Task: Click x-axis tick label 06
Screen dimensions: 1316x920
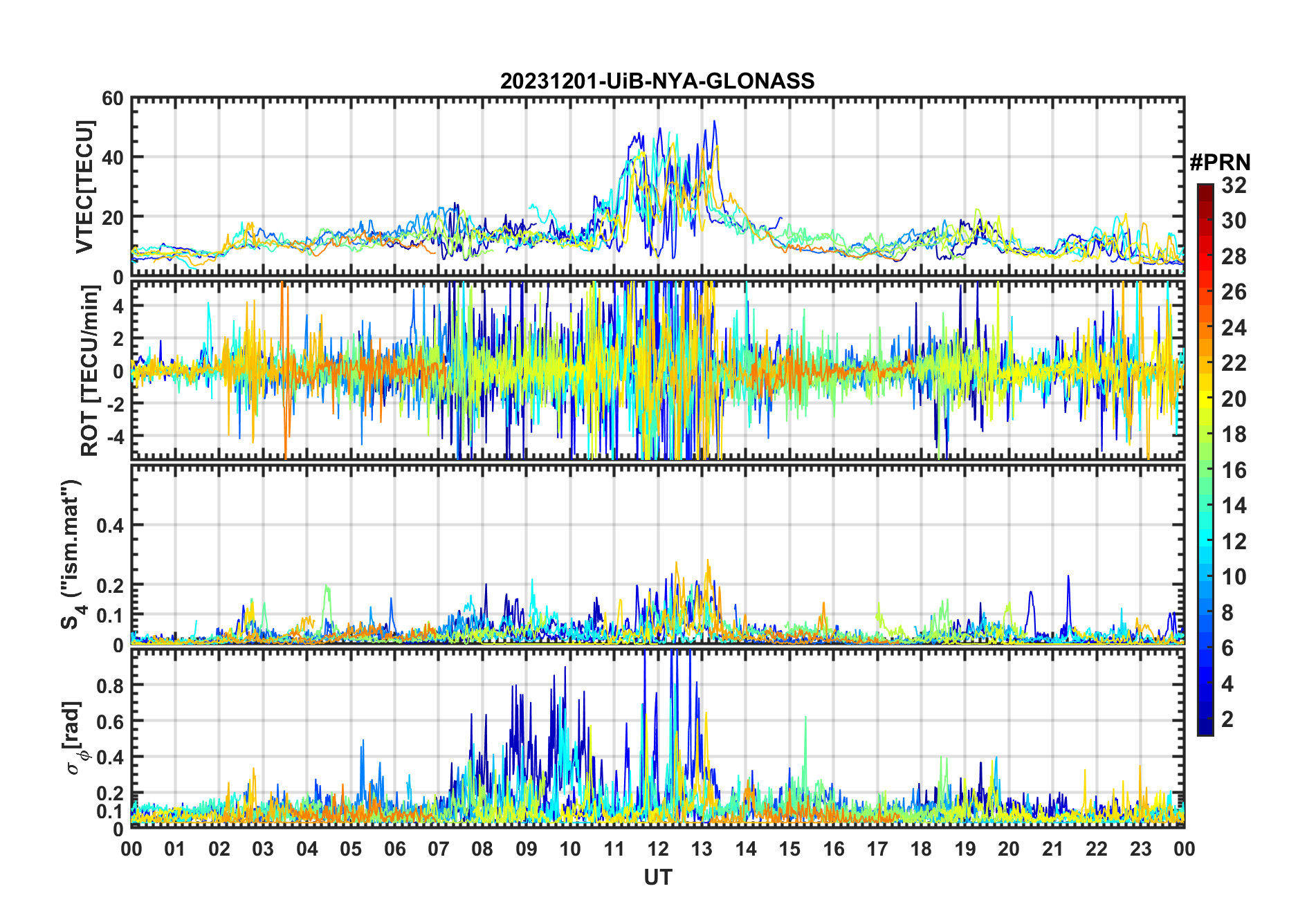Action: point(394,849)
